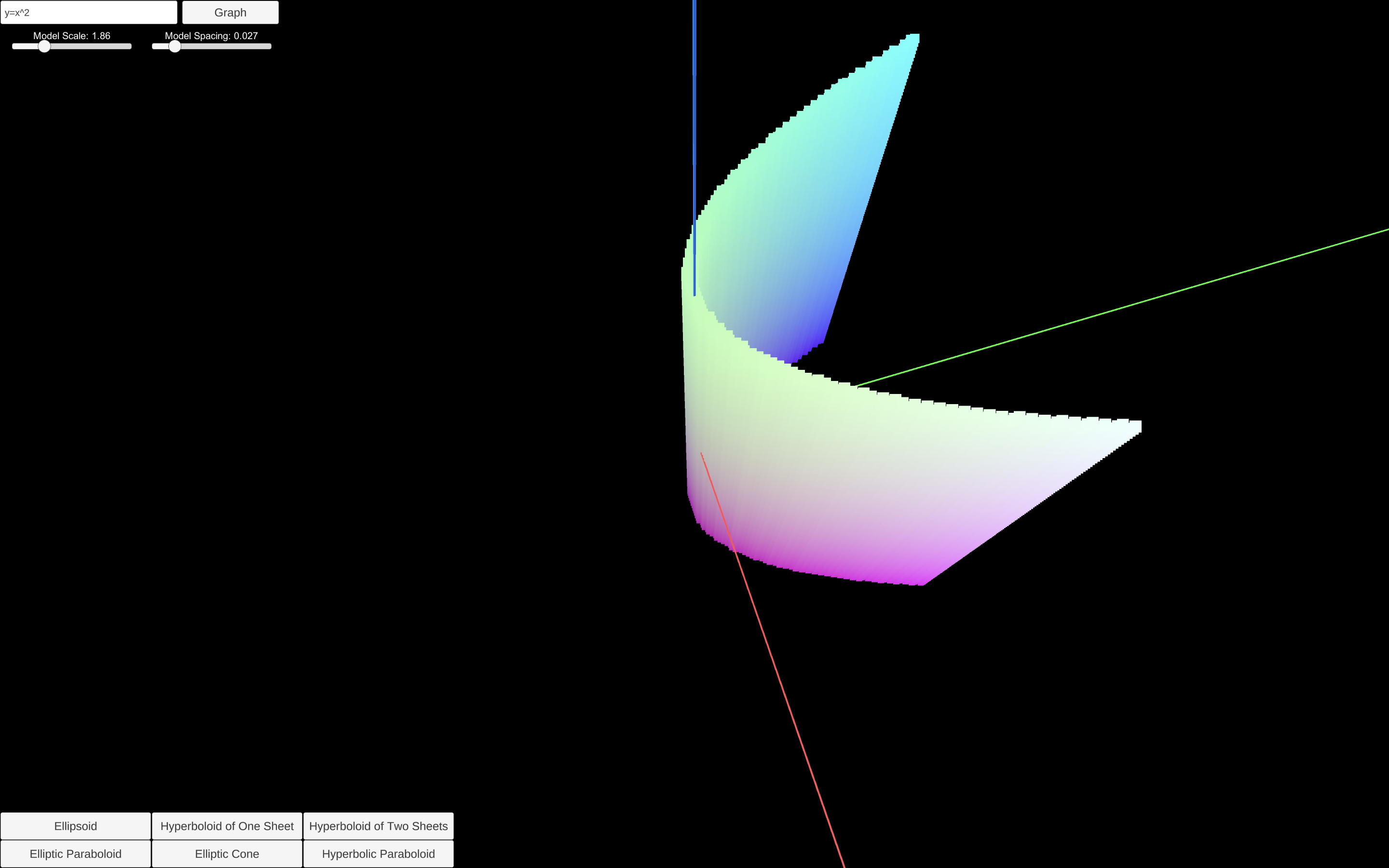Click the red axis line
This screenshot has height=868, width=1389.
click(792, 718)
